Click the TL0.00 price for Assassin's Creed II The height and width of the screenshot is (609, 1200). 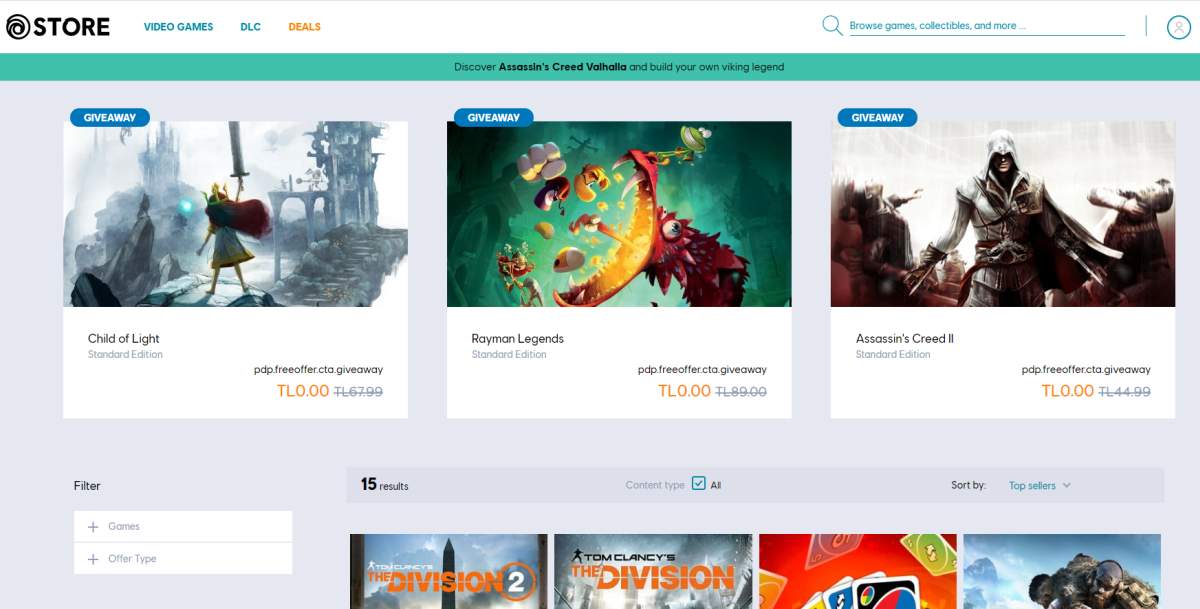[1068, 391]
